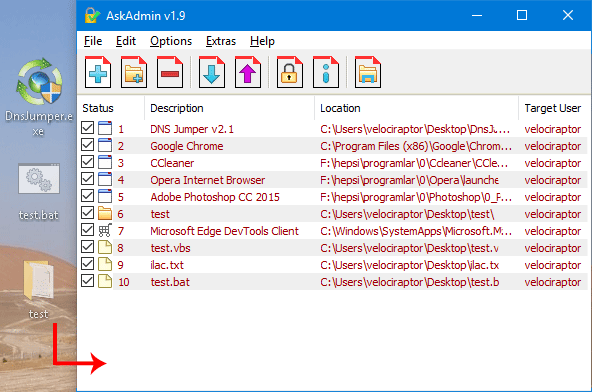Uncheck the test.bat list entry checkbox
This screenshot has width=592, height=392.
(88, 281)
